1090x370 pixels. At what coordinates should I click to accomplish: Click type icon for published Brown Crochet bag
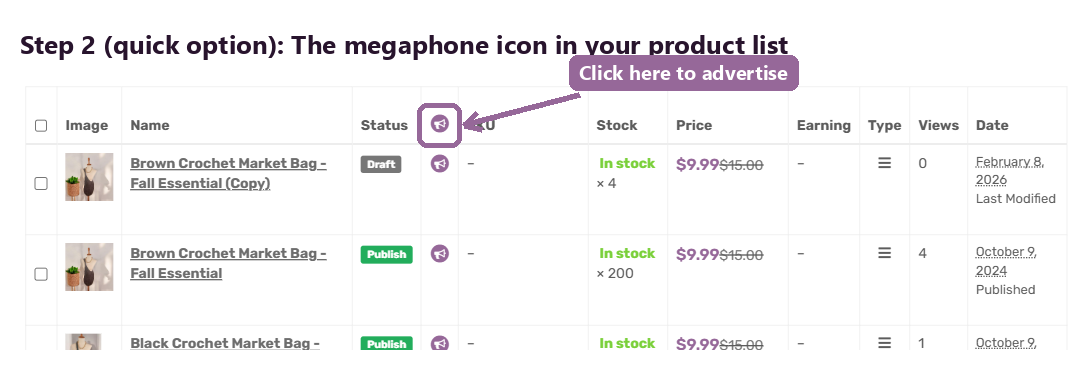pyautogui.click(x=884, y=253)
